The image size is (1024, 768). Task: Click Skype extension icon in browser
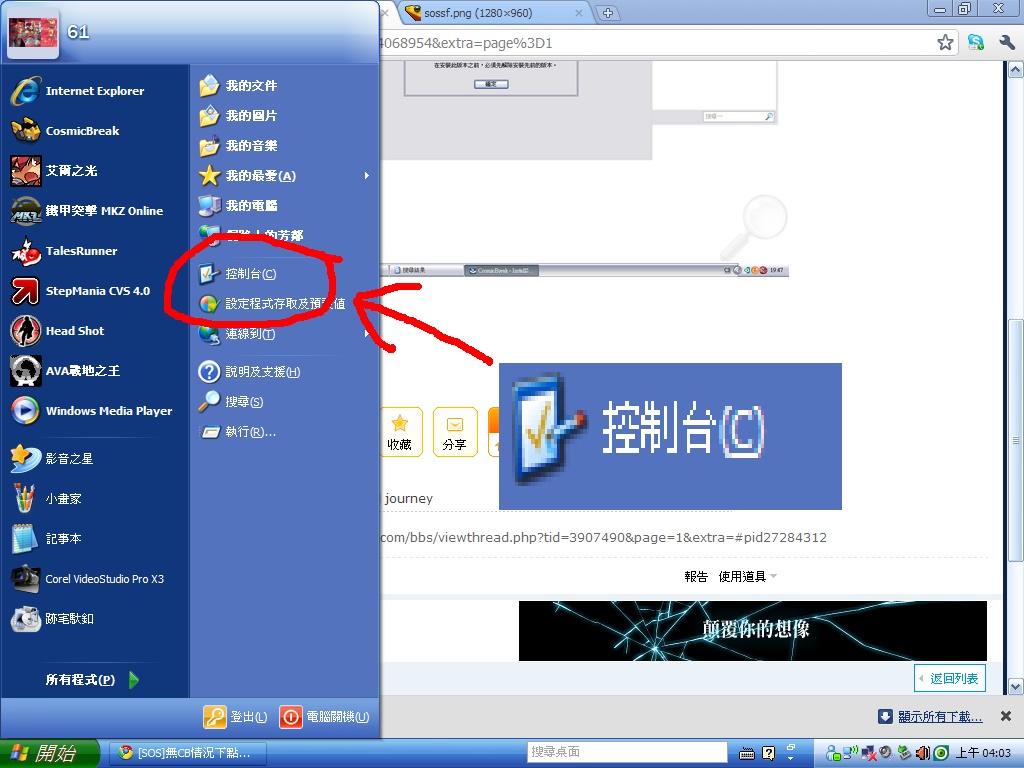(x=976, y=43)
